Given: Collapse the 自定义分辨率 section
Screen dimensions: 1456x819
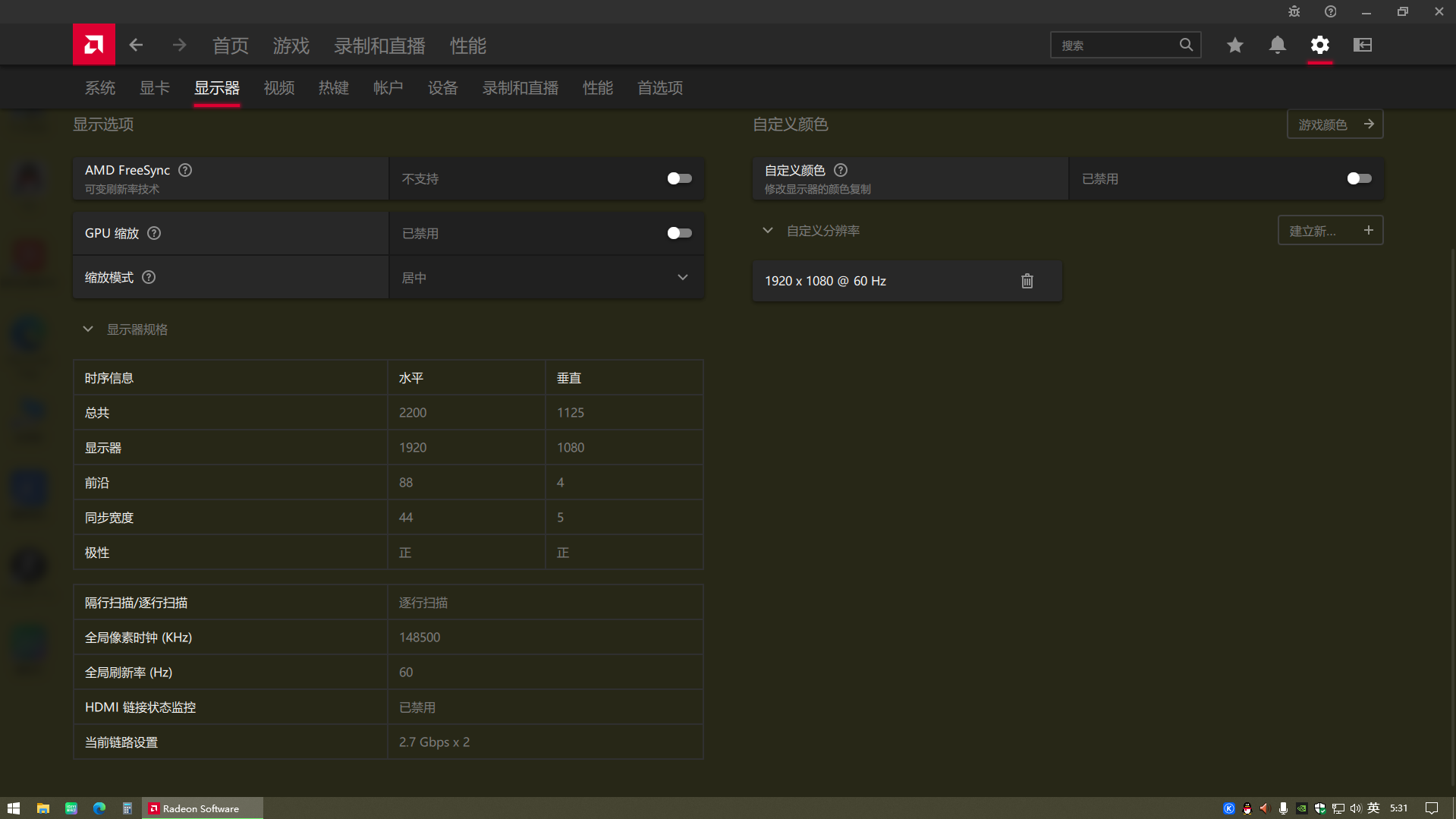Looking at the screenshot, I should pyautogui.click(x=767, y=230).
